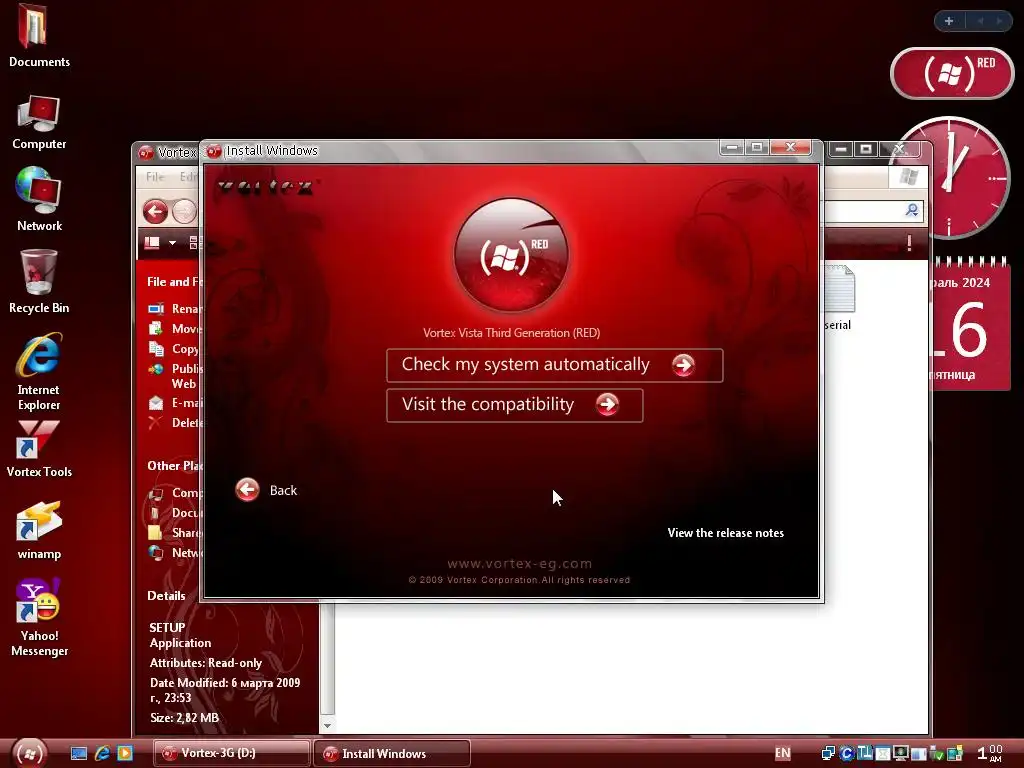
Task: Open Computer under Other Places
Action: point(175,493)
